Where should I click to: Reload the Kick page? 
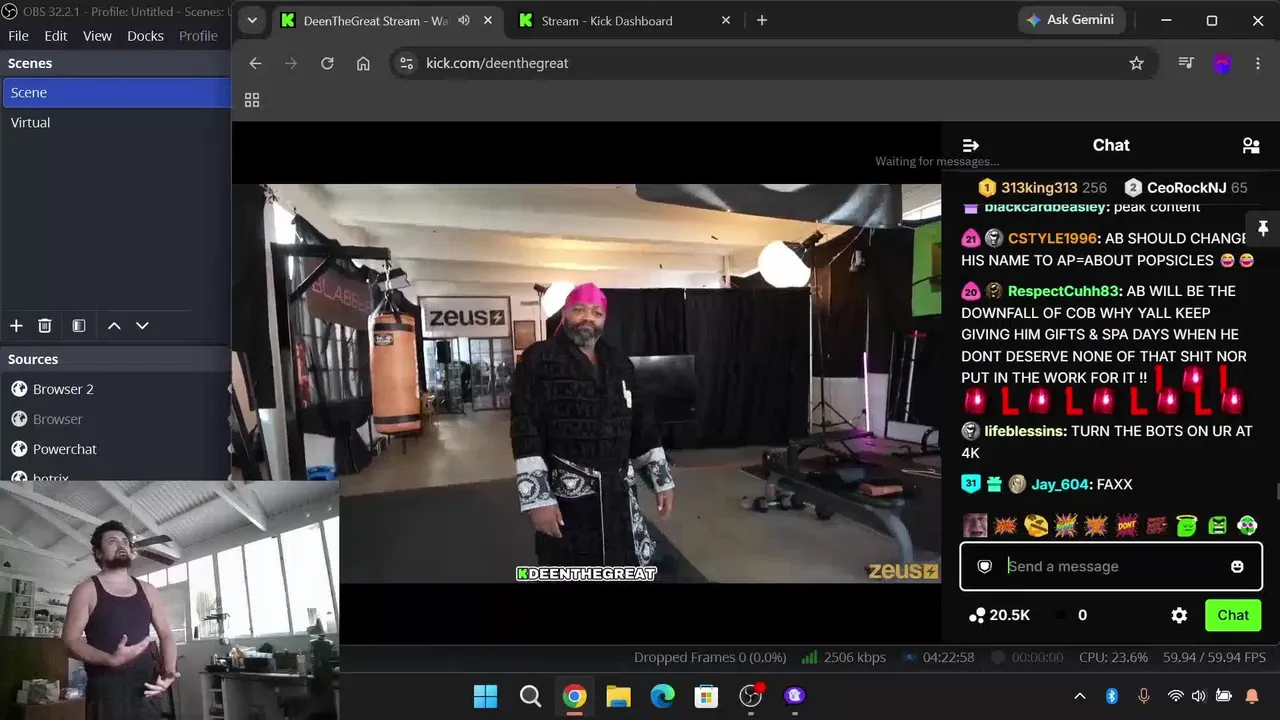click(x=327, y=63)
